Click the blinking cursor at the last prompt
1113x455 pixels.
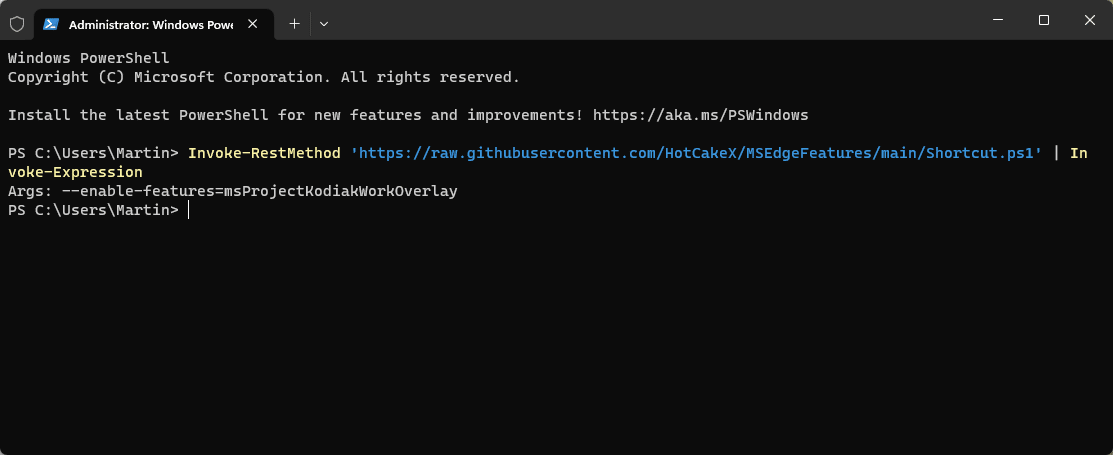(x=187, y=210)
